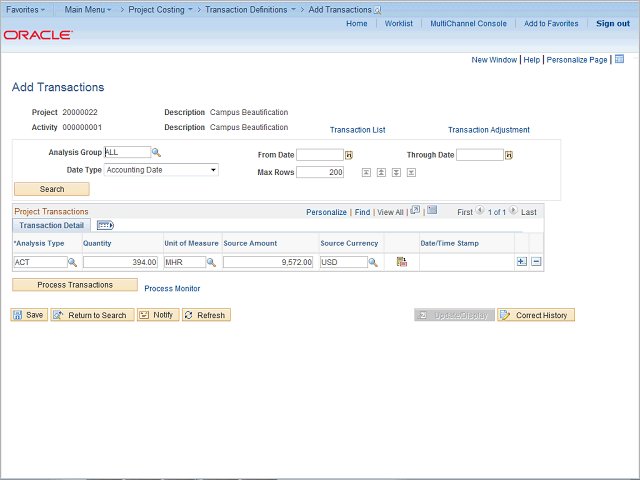
Task: Click the Refresh button
Action: click(x=206, y=315)
